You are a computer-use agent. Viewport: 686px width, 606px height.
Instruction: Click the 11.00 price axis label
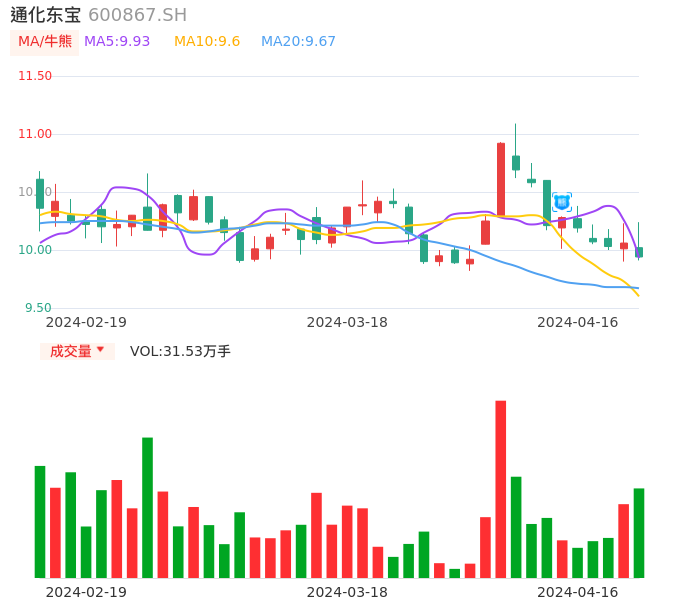coord(35,134)
